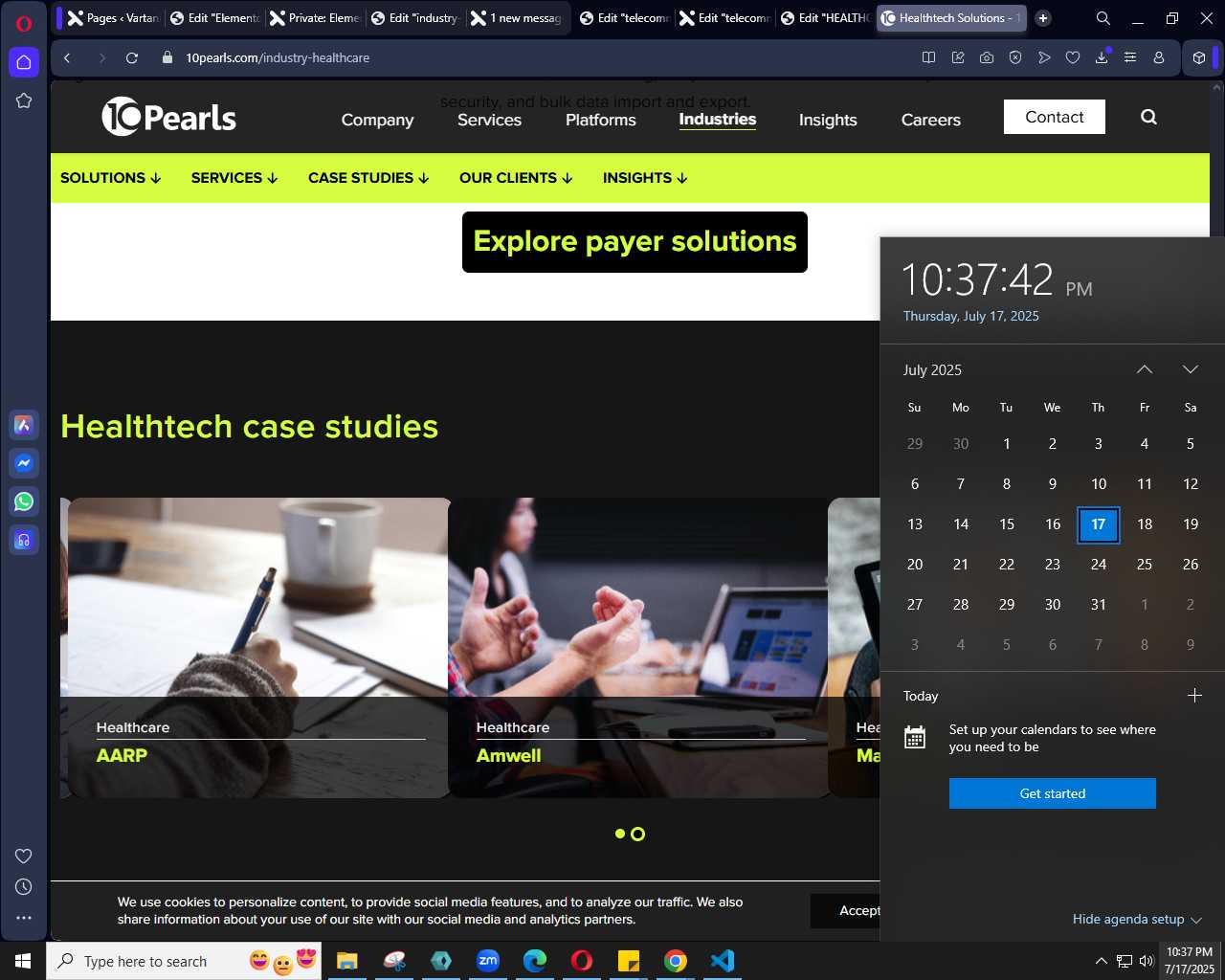Open the three-dots sidebar setup
This screenshot has width=1225, height=980.
coord(24,918)
